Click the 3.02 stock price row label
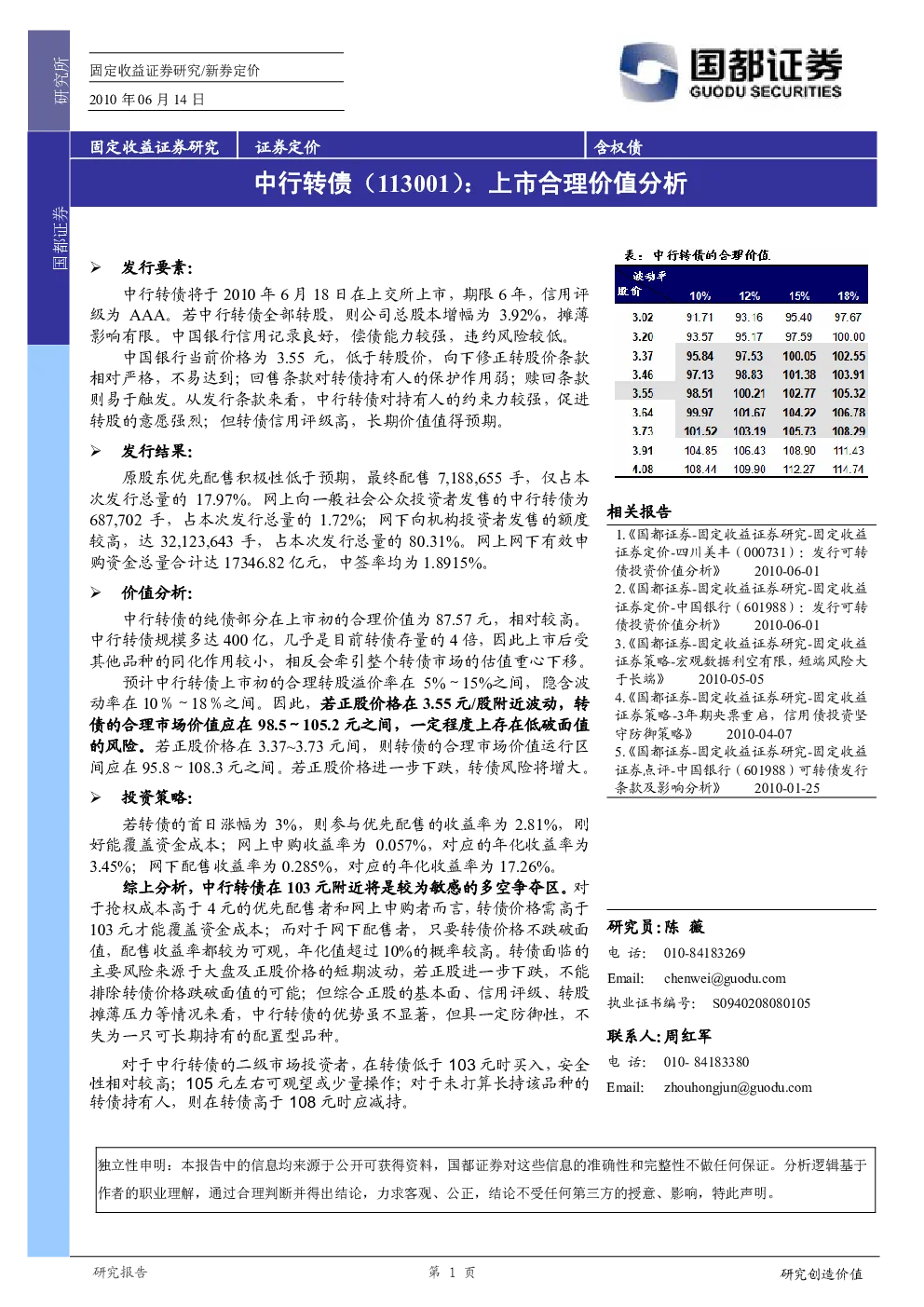 pos(643,318)
